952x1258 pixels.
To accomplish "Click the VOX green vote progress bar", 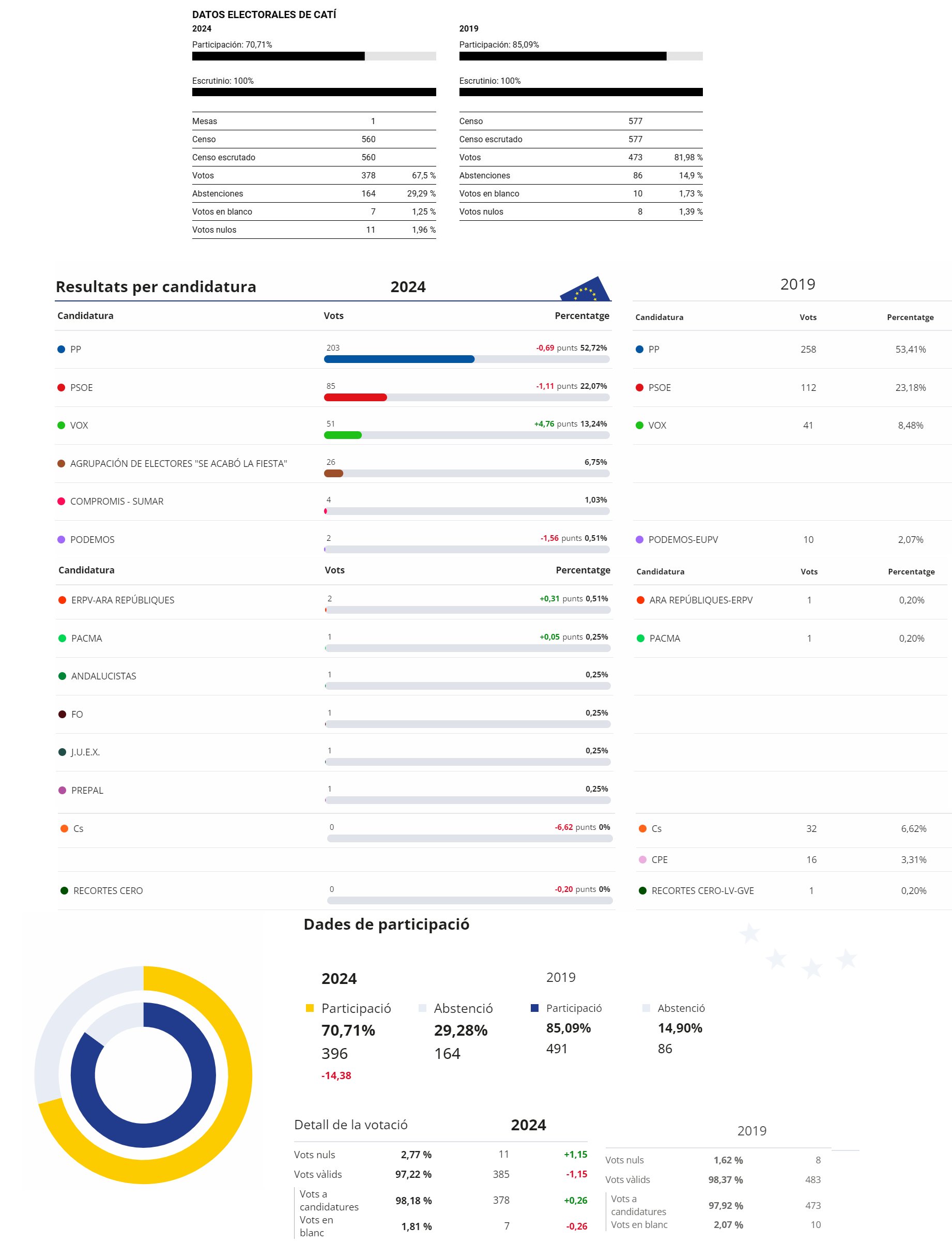I will [x=343, y=435].
